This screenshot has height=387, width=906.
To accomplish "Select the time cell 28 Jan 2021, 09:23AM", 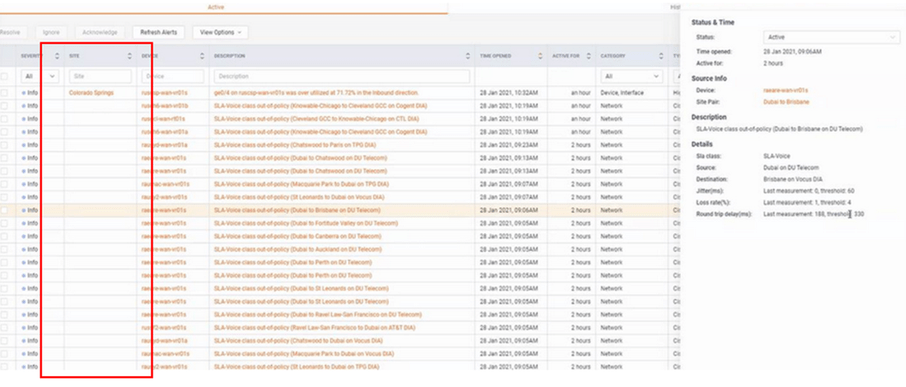I will click(x=509, y=145).
